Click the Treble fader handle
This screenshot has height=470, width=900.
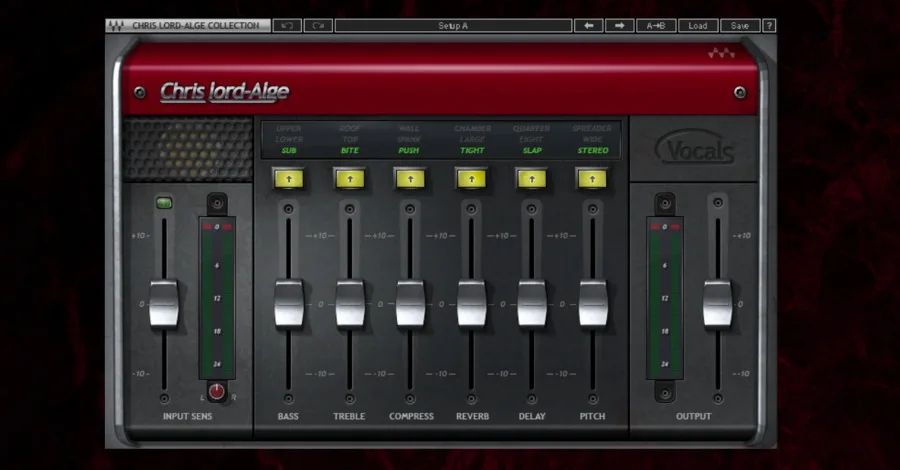(350, 304)
